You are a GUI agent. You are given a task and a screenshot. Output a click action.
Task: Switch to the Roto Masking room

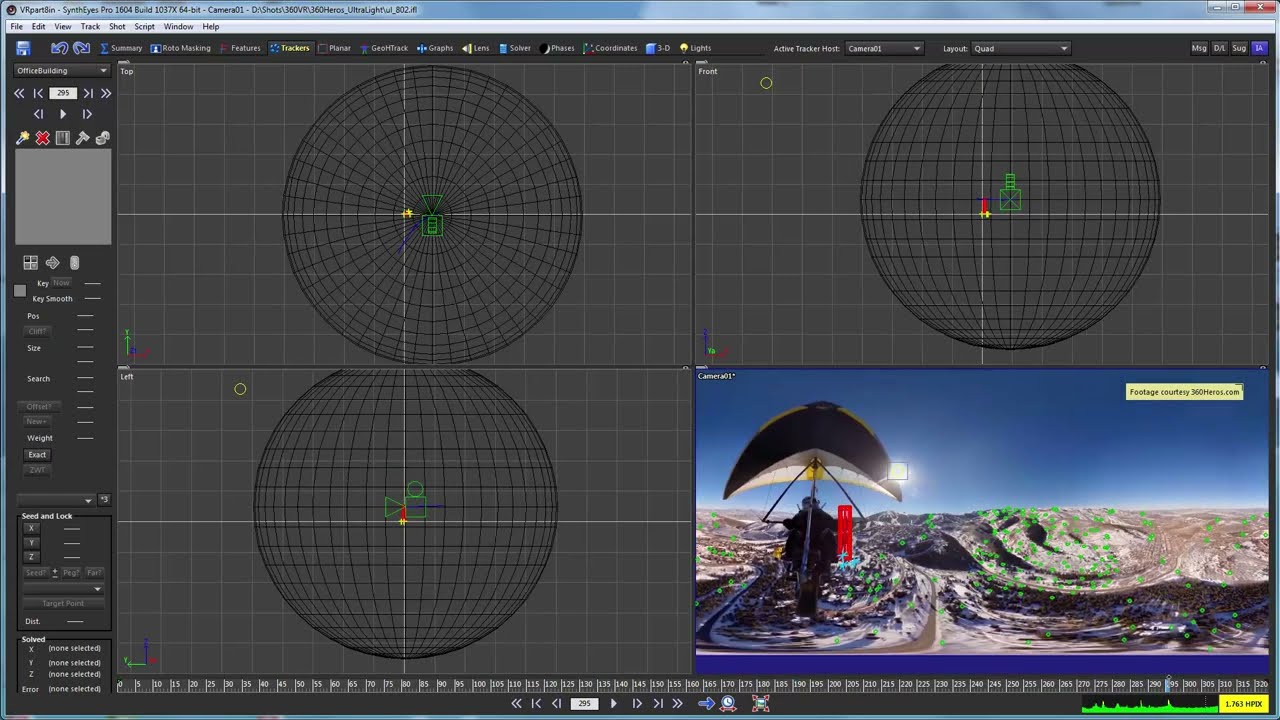click(181, 48)
